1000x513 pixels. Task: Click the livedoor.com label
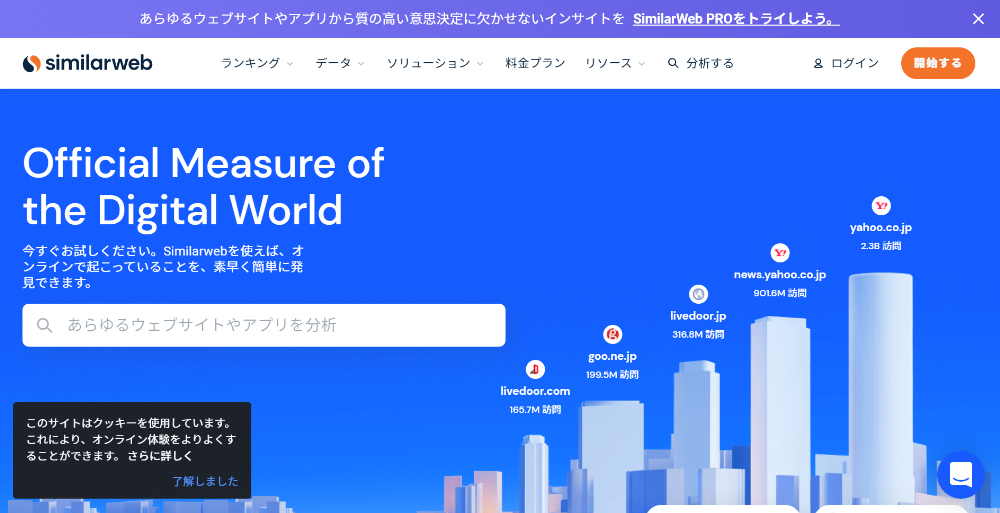coord(535,391)
